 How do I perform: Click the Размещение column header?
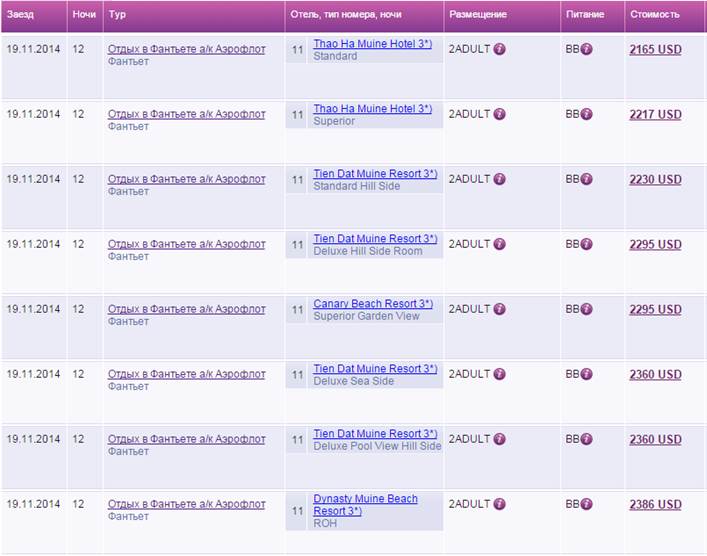pyautogui.click(x=477, y=15)
